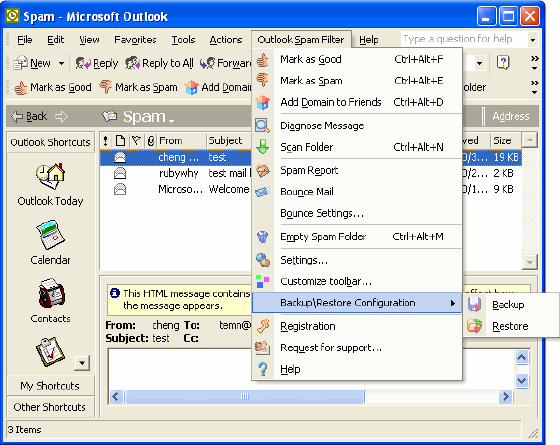Viewport: 560px width, 445px height.
Task: Click the Request for support icon
Action: pyautogui.click(x=262, y=348)
